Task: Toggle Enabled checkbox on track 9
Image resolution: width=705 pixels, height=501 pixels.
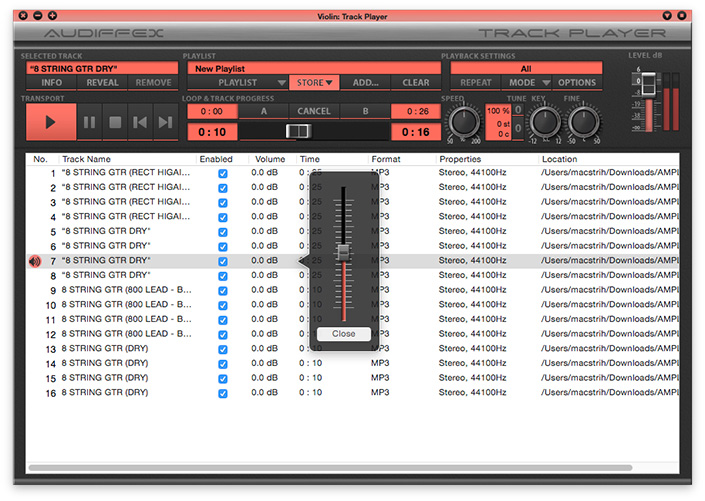Action: [223, 291]
